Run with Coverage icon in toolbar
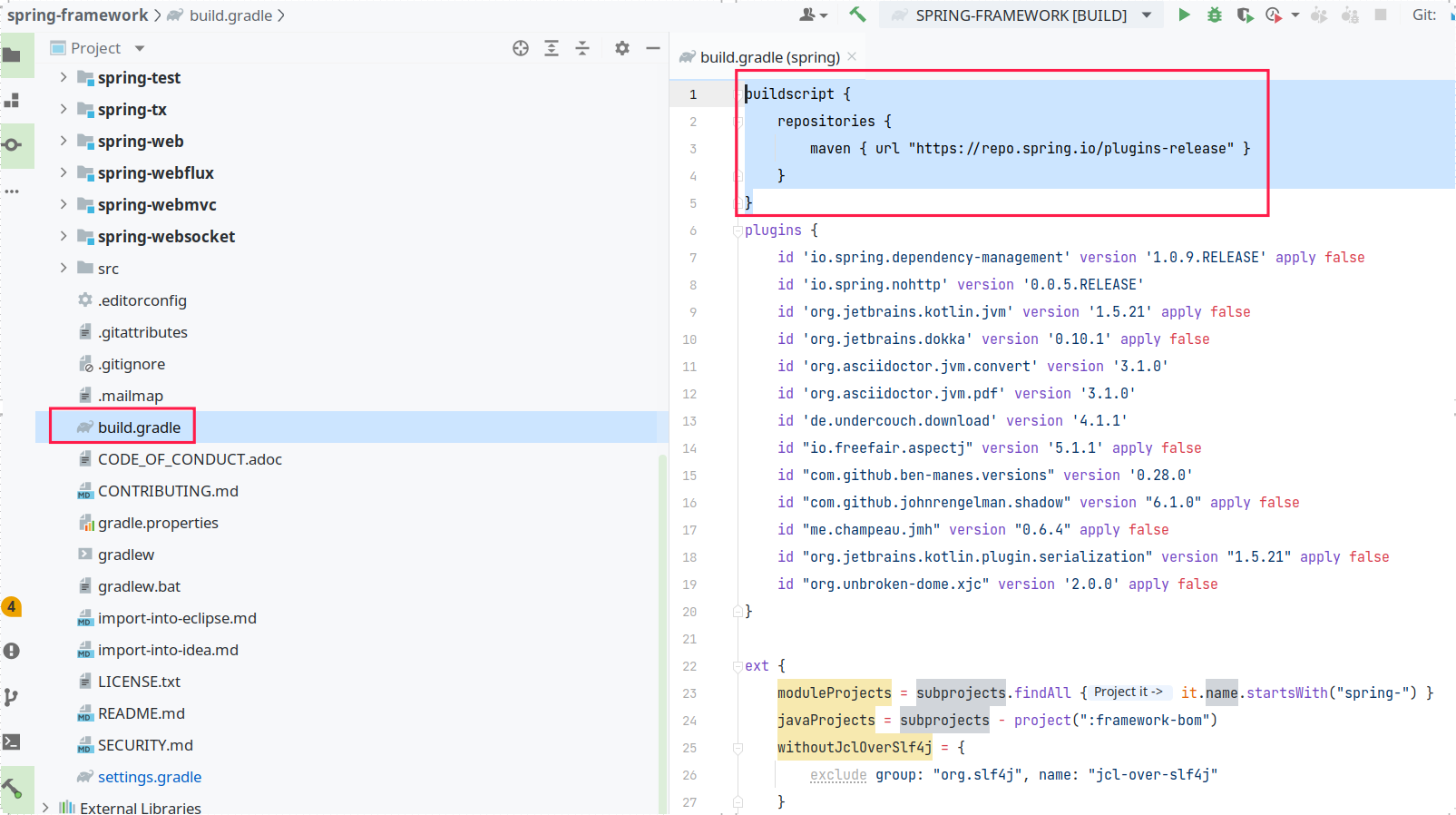1456x815 pixels. [x=1245, y=15]
